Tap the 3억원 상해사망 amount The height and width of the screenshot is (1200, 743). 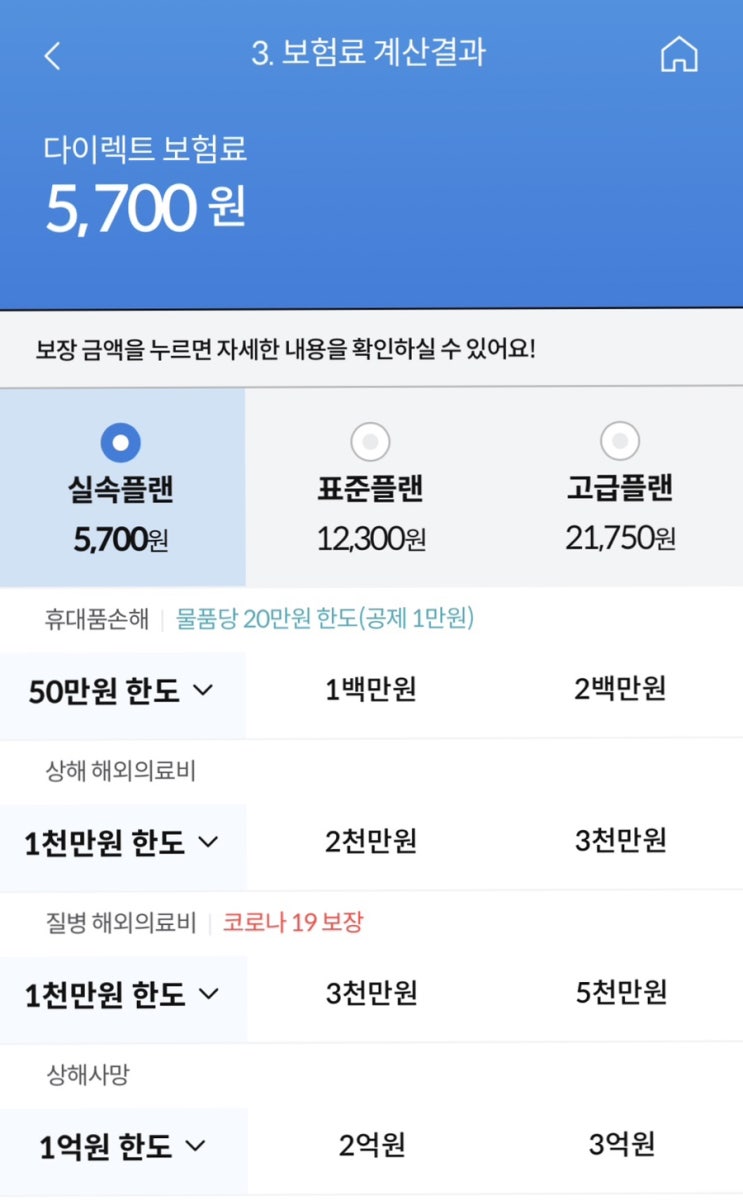click(x=620, y=1146)
